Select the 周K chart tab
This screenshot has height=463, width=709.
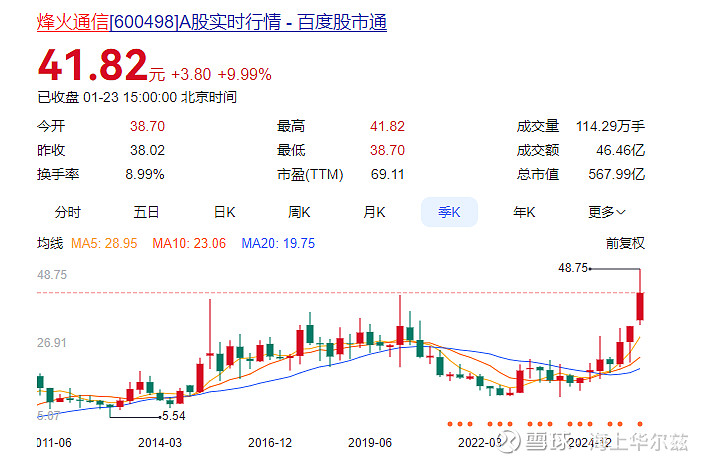point(299,212)
